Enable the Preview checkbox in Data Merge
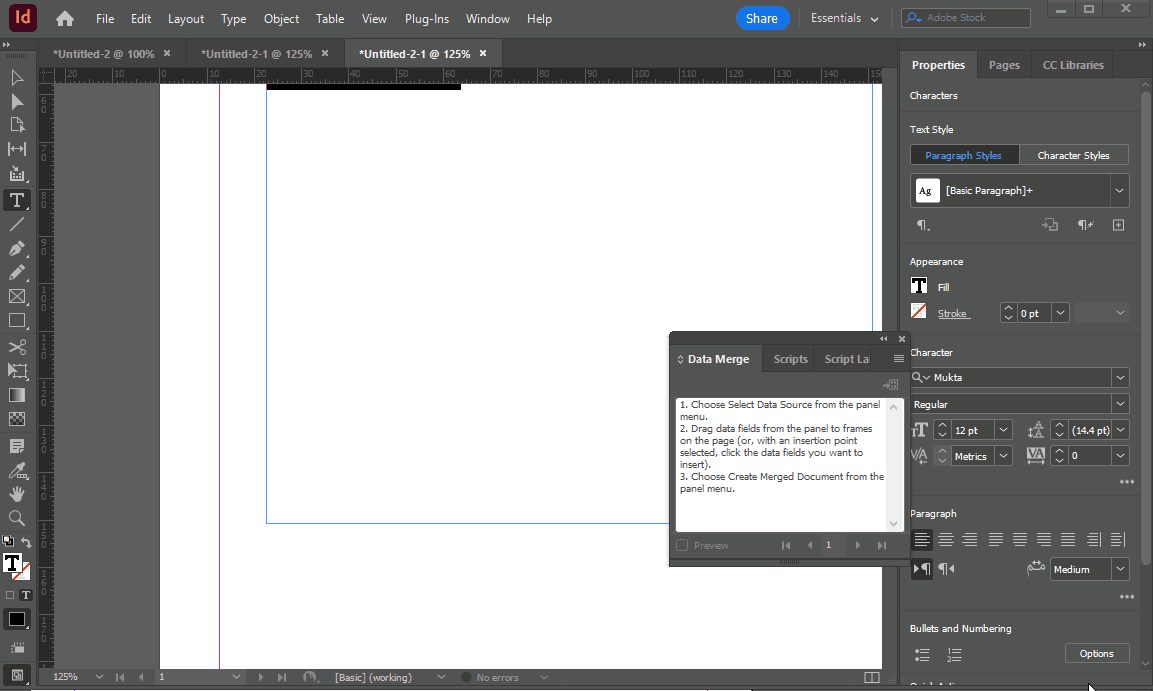This screenshot has width=1153, height=691. (682, 545)
